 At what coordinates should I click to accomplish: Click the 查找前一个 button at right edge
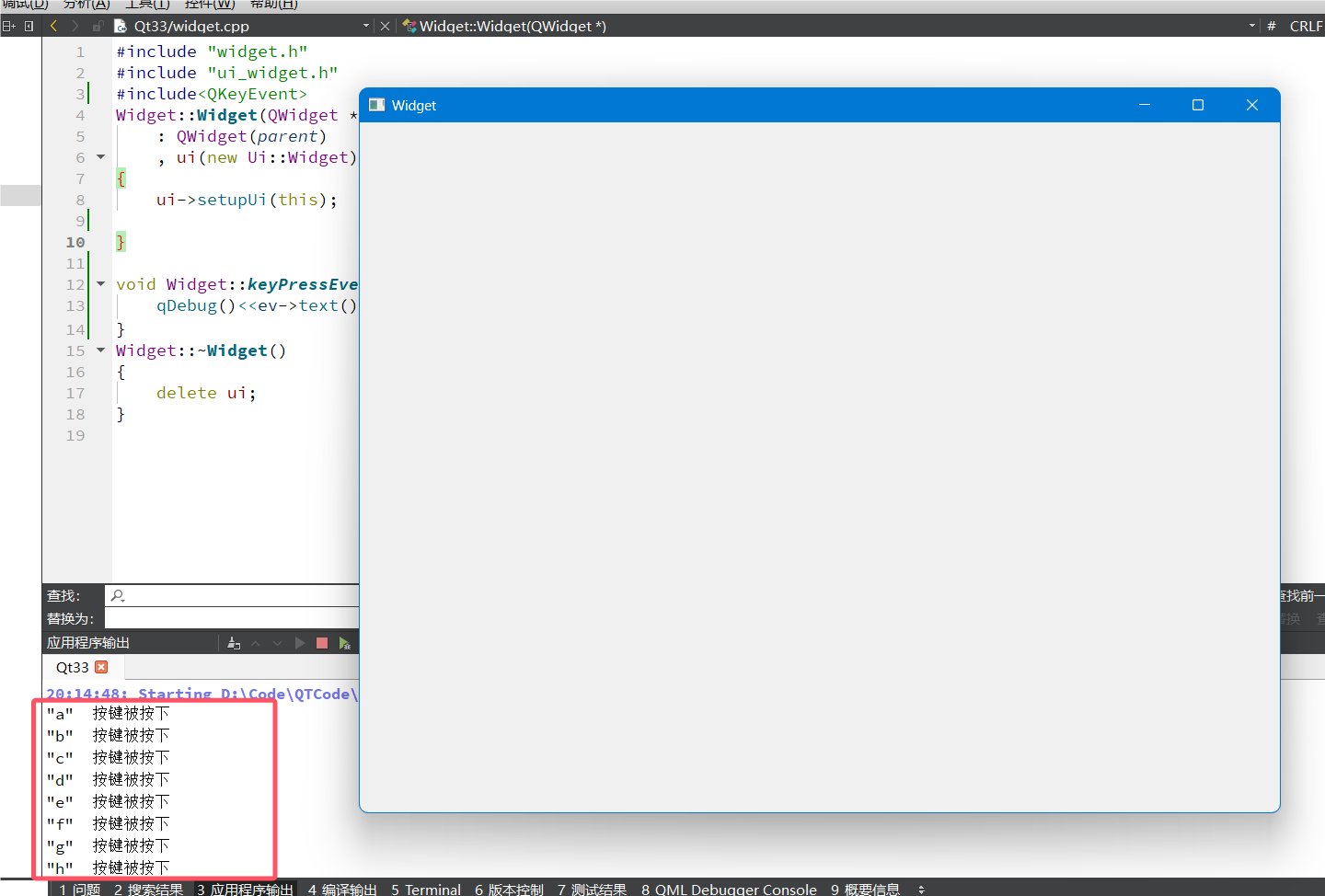click(1302, 596)
